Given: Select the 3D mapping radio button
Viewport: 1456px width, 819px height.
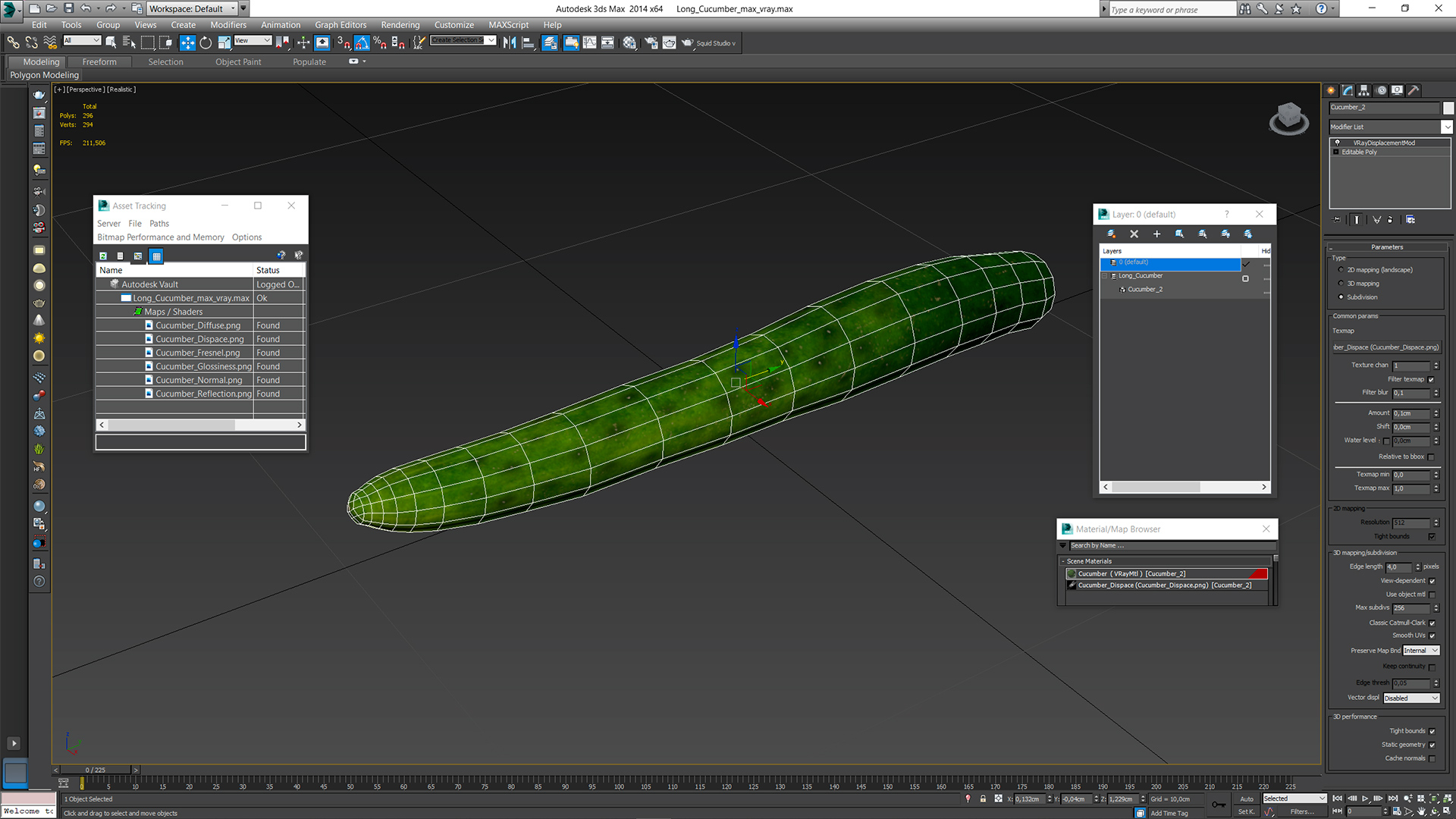Looking at the screenshot, I should (x=1341, y=284).
